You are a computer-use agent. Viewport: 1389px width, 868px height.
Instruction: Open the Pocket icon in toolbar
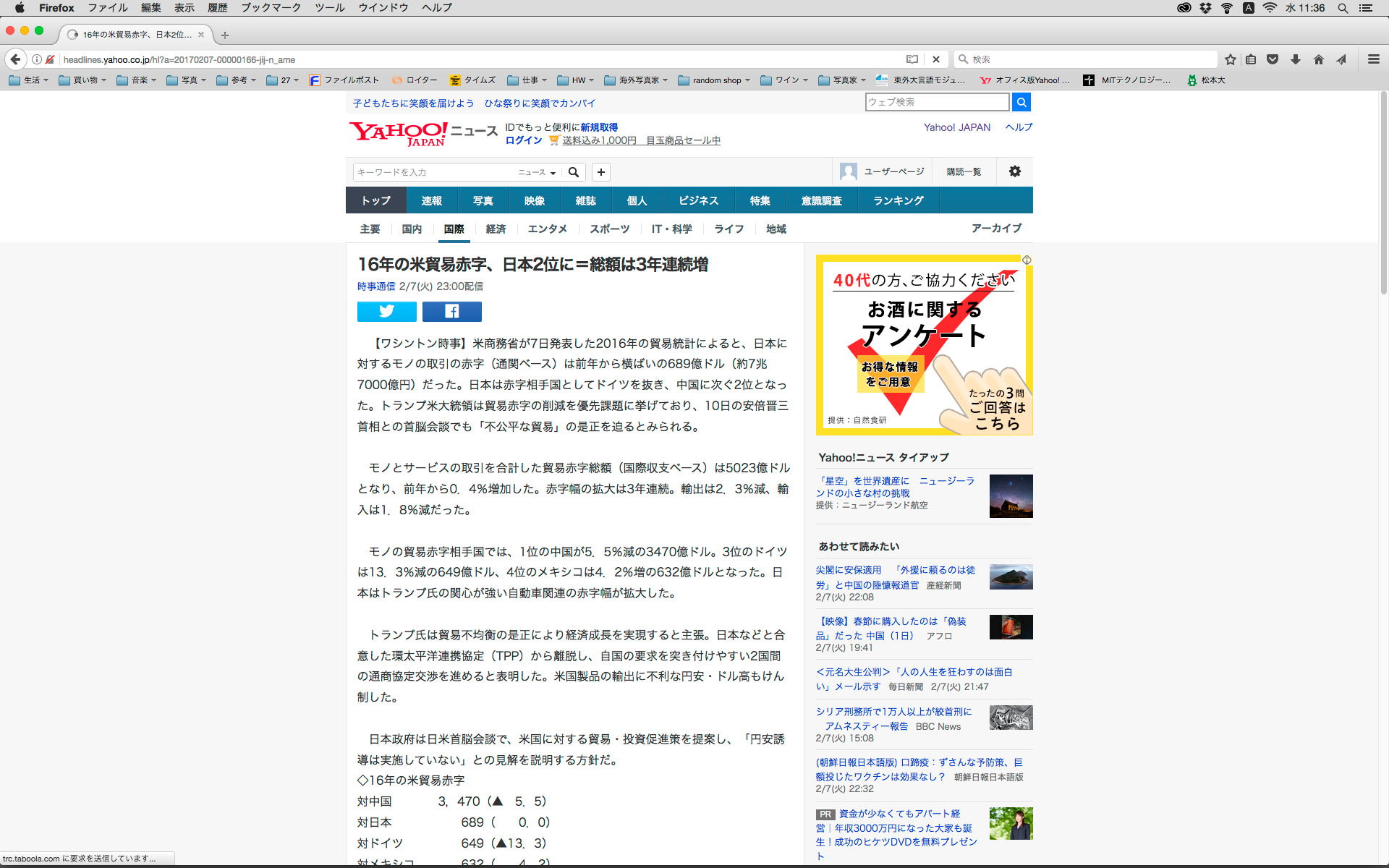point(1272,59)
